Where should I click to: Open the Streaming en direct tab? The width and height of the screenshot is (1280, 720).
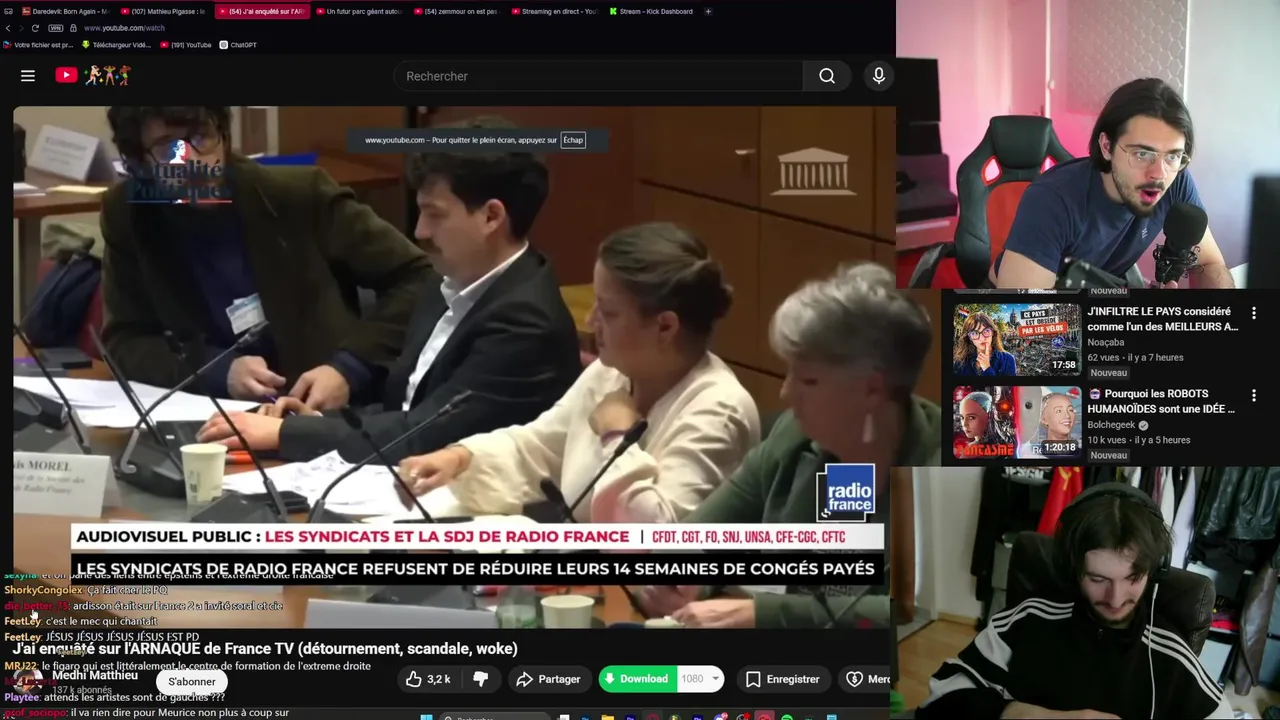554,11
